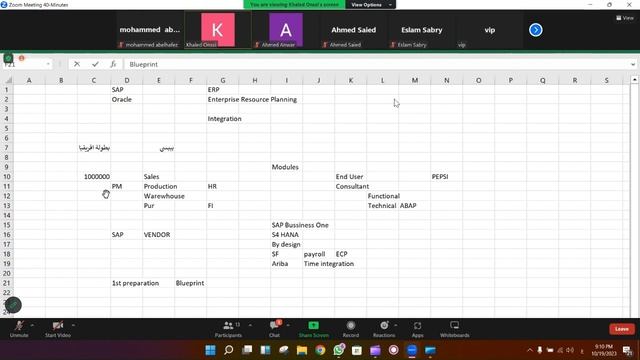Open Whiteboards
640x360 pixels.
(x=454, y=329)
